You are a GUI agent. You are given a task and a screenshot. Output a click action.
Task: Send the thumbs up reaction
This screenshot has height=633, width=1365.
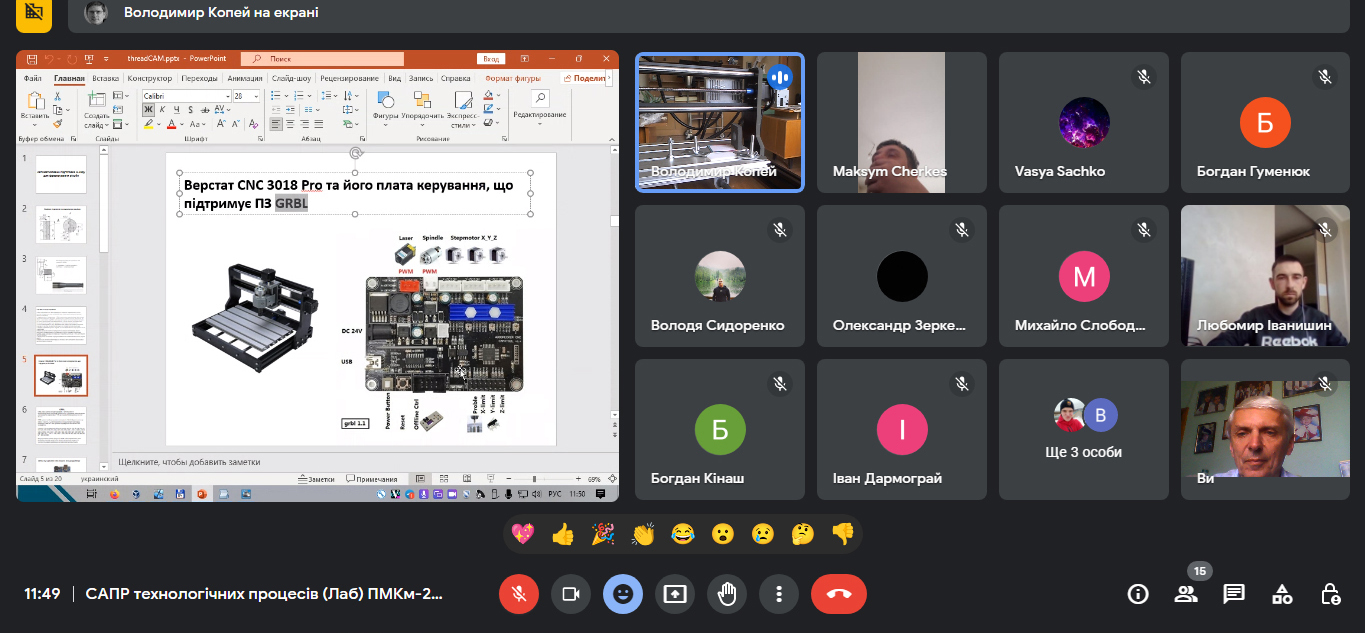pyautogui.click(x=563, y=534)
